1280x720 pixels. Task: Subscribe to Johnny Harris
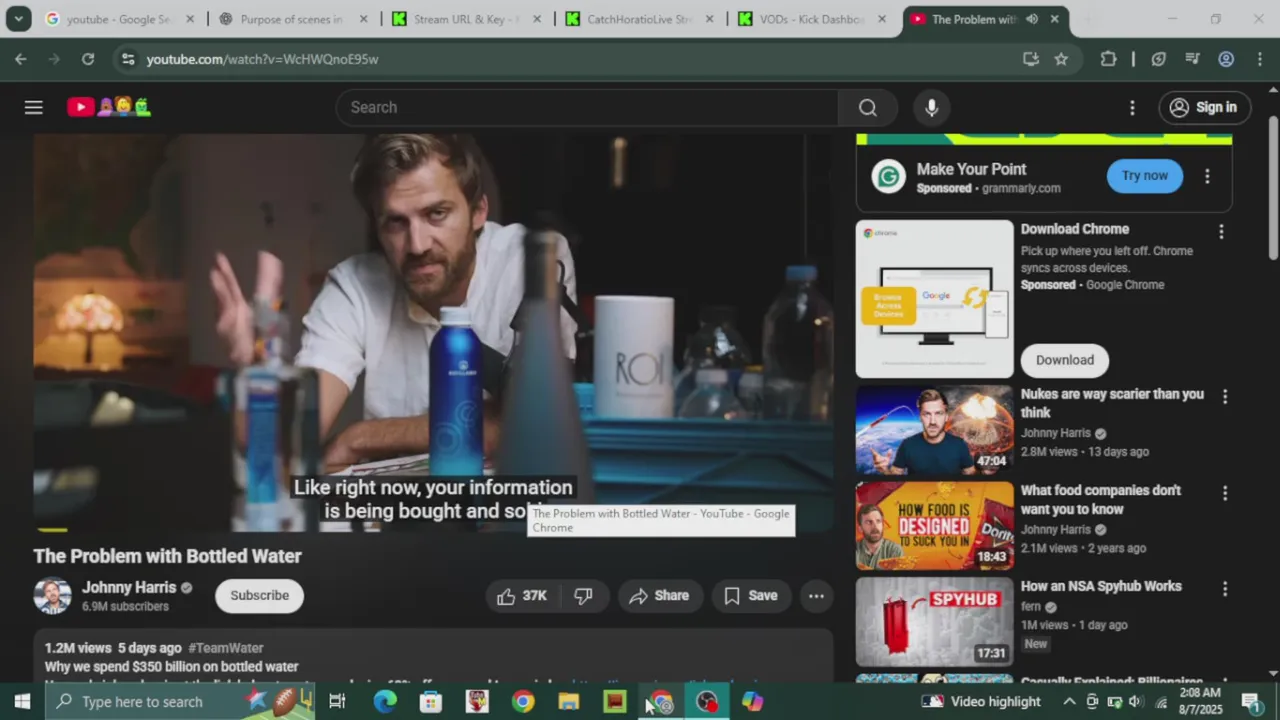tap(259, 595)
